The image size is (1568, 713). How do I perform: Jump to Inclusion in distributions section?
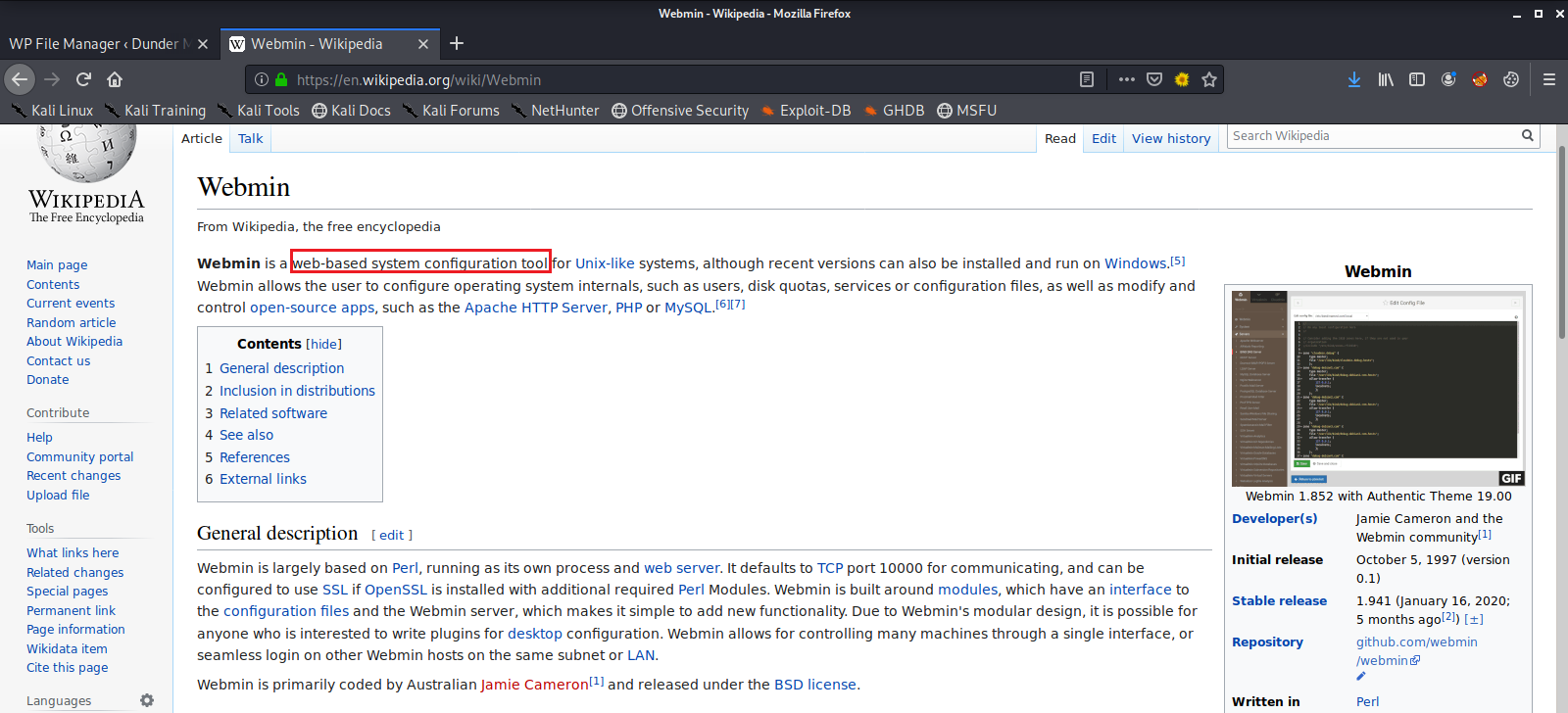297,391
